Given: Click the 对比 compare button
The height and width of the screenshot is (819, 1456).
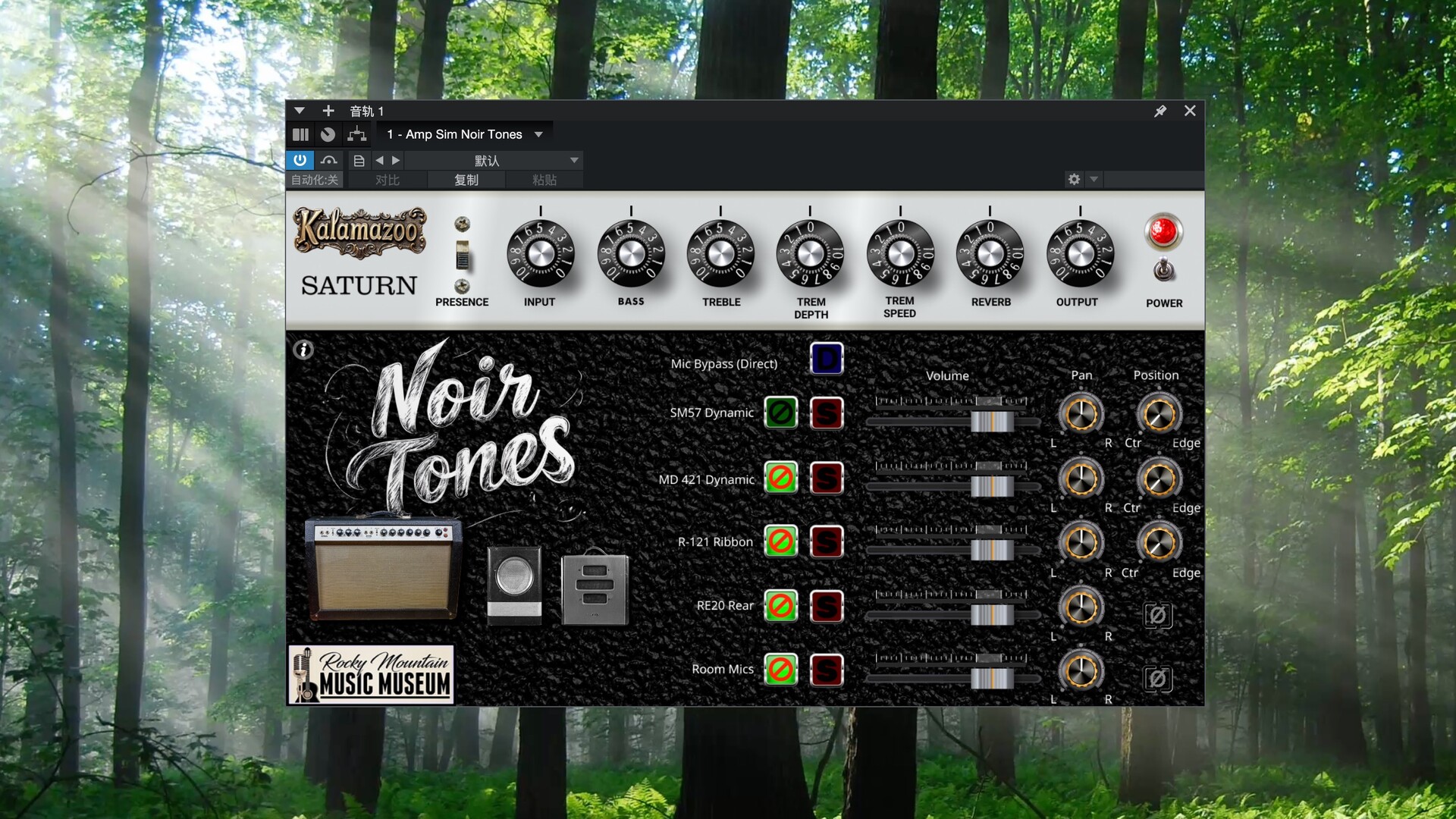Looking at the screenshot, I should [x=387, y=180].
